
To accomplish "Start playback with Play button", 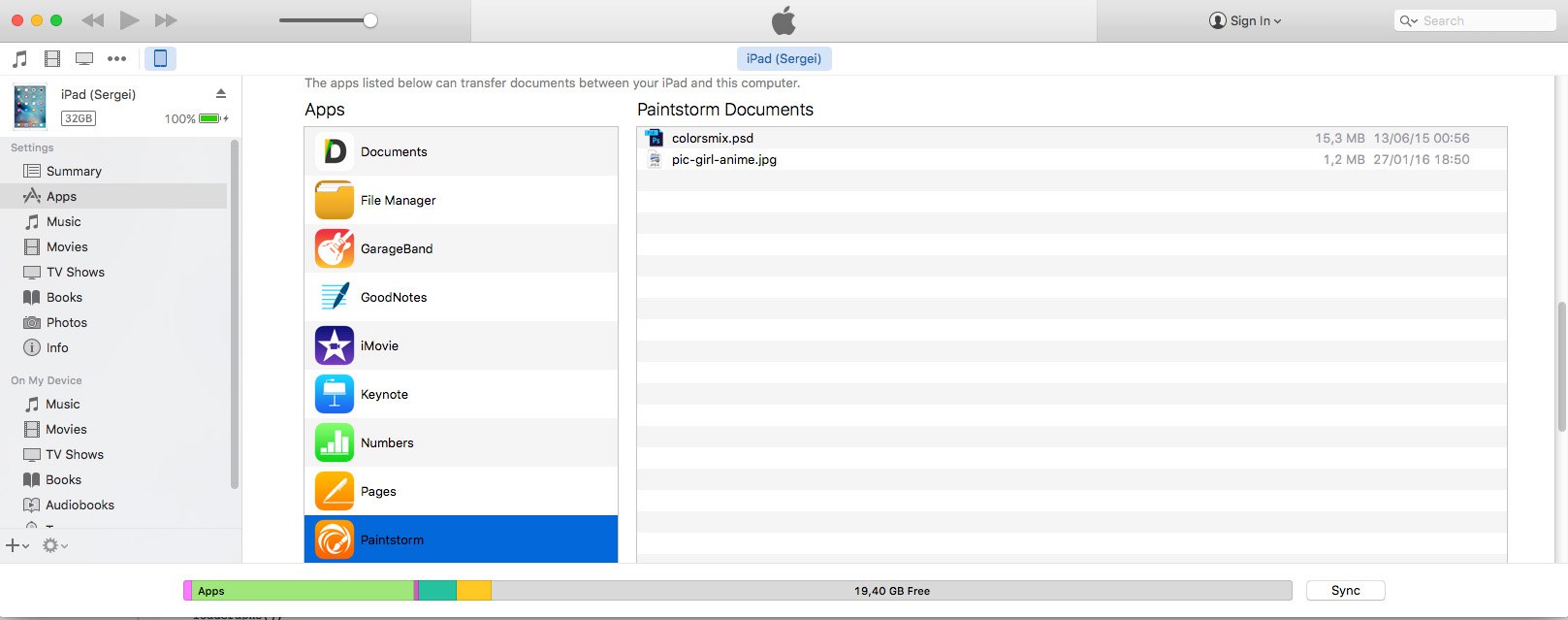I will click(129, 20).
